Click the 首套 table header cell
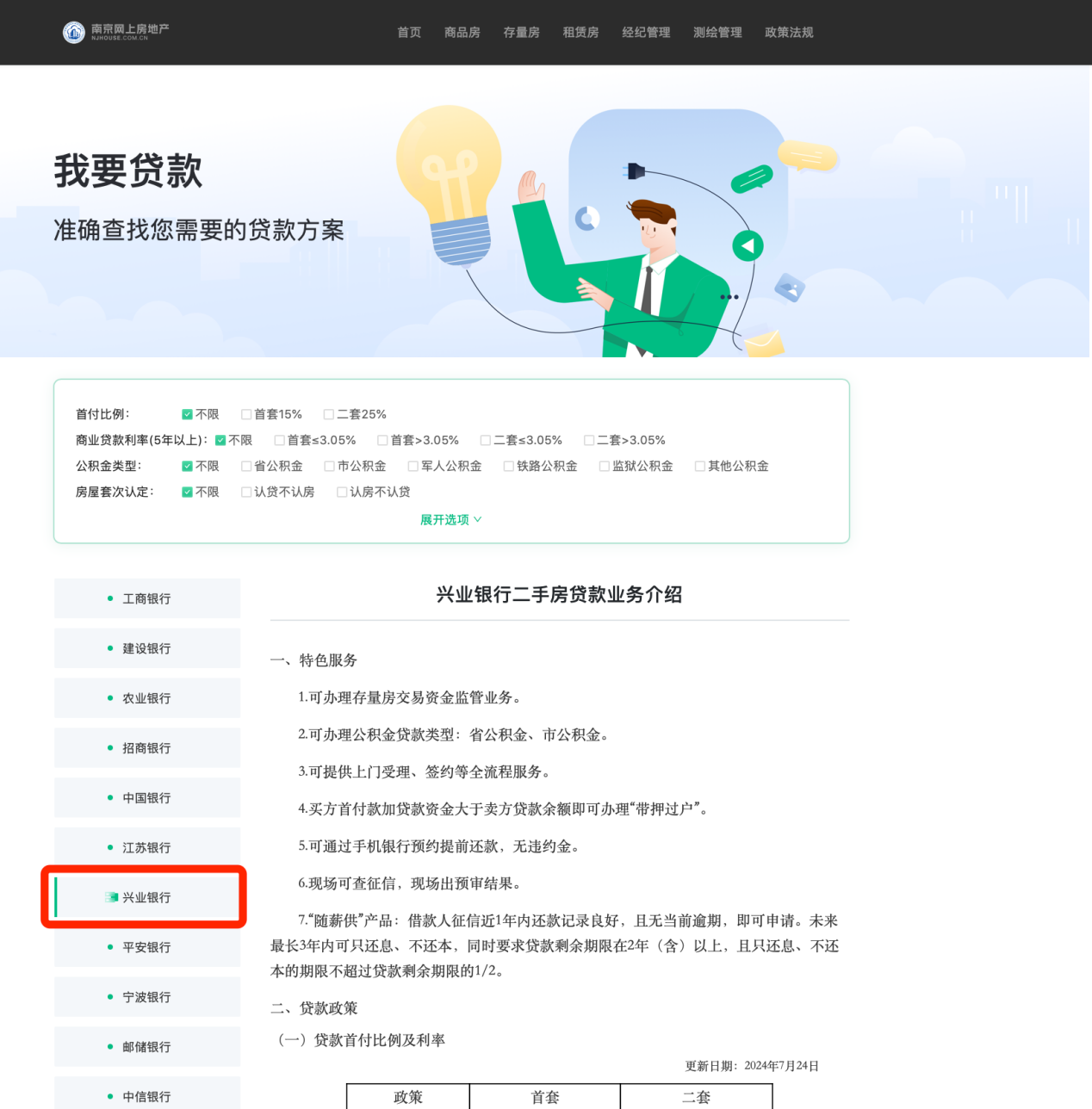 pos(545,1097)
